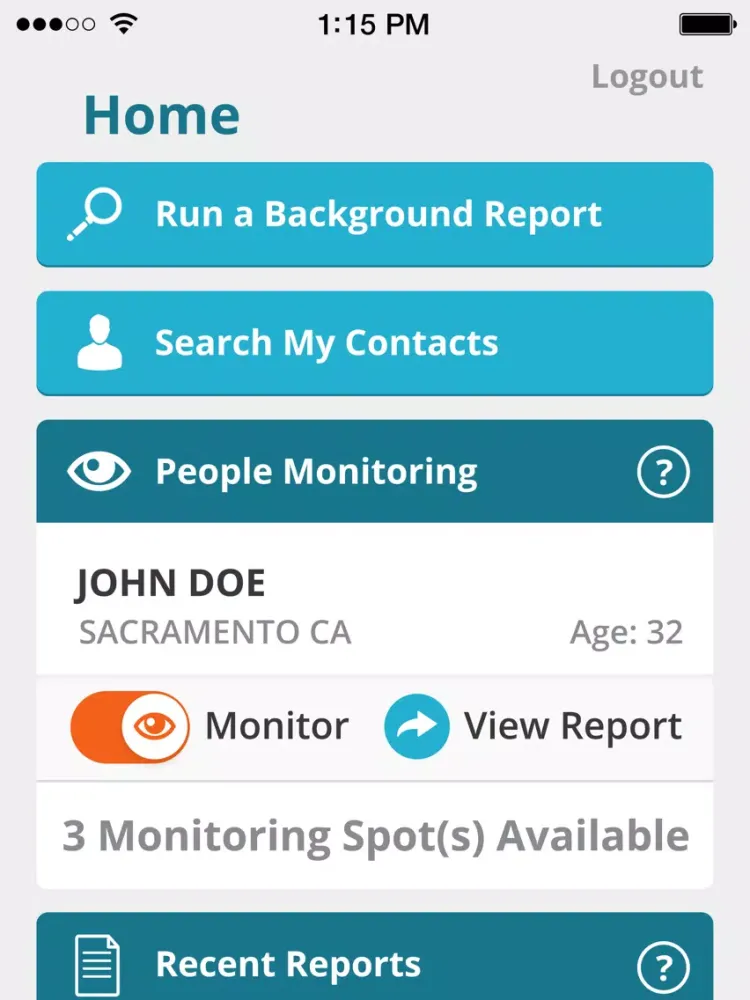The height and width of the screenshot is (1000, 750).
Task: Tap 3 Monitoring Spot(s) Available text
Action: (x=375, y=836)
